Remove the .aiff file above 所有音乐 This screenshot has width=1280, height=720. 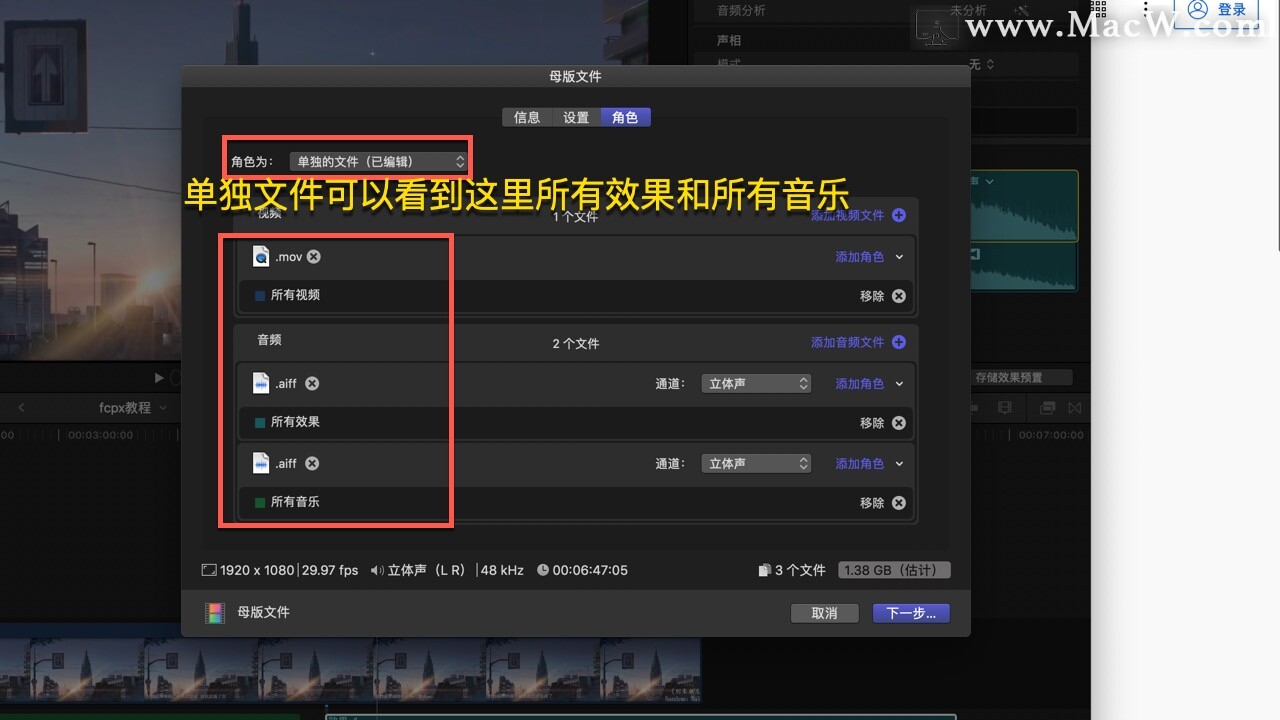click(312, 463)
